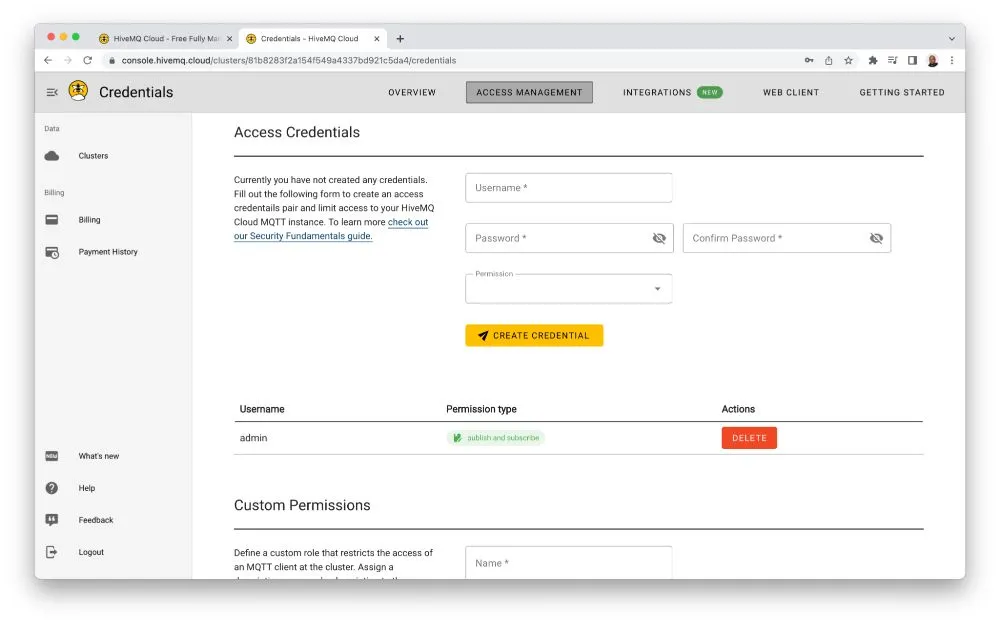The width and height of the screenshot is (1000, 625).
Task: Click the What's new icon
Action: (x=52, y=456)
